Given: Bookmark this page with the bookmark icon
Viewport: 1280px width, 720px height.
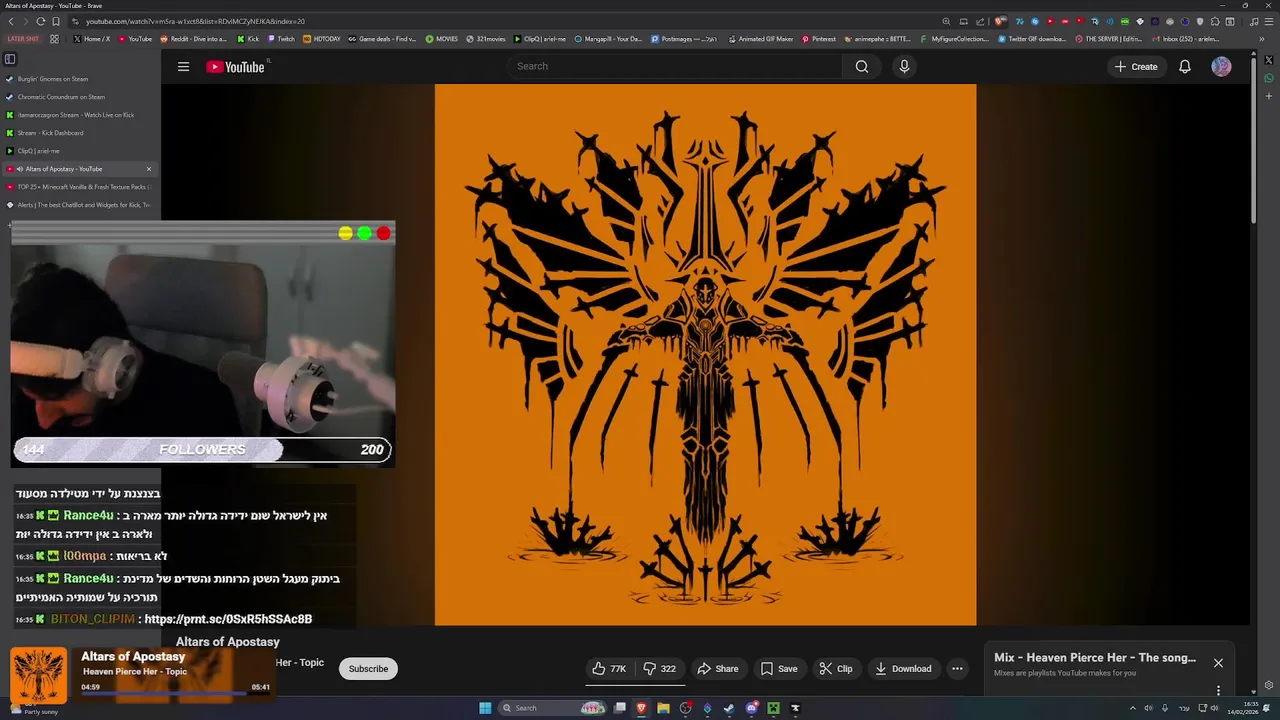Looking at the screenshot, I should [x=56, y=21].
